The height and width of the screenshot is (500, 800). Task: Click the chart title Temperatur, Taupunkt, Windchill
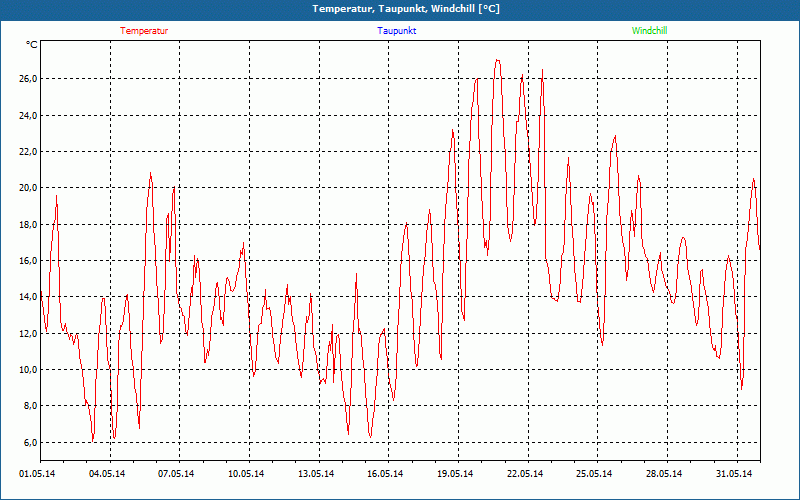pyautogui.click(x=406, y=9)
